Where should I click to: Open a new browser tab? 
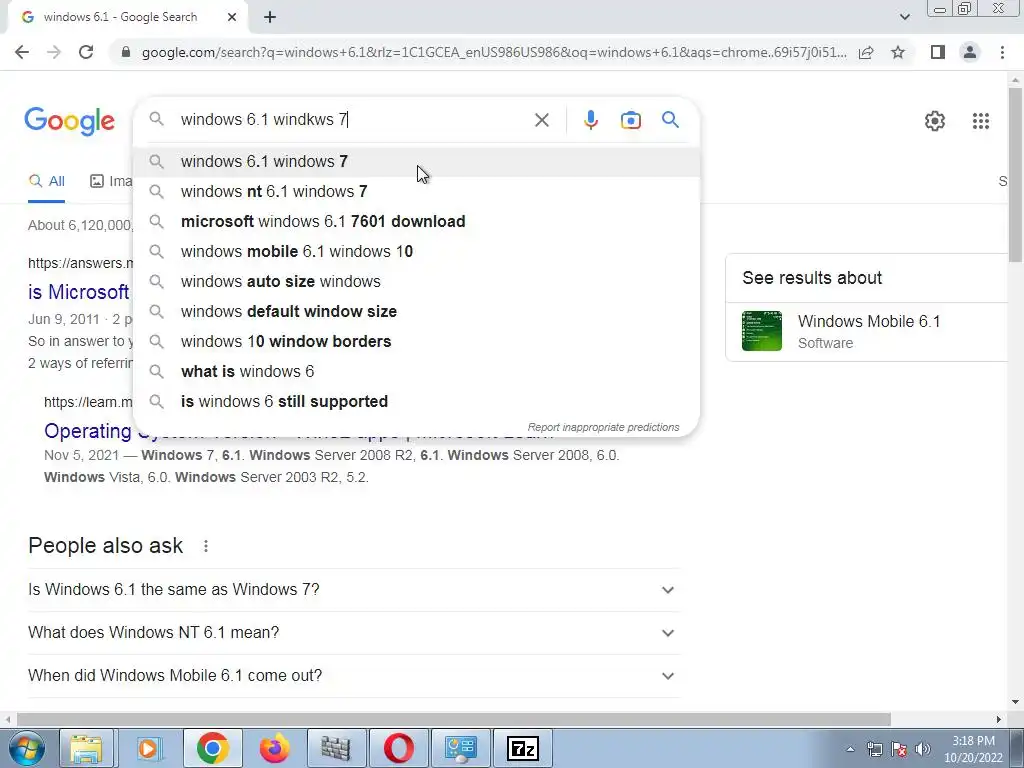click(x=270, y=18)
